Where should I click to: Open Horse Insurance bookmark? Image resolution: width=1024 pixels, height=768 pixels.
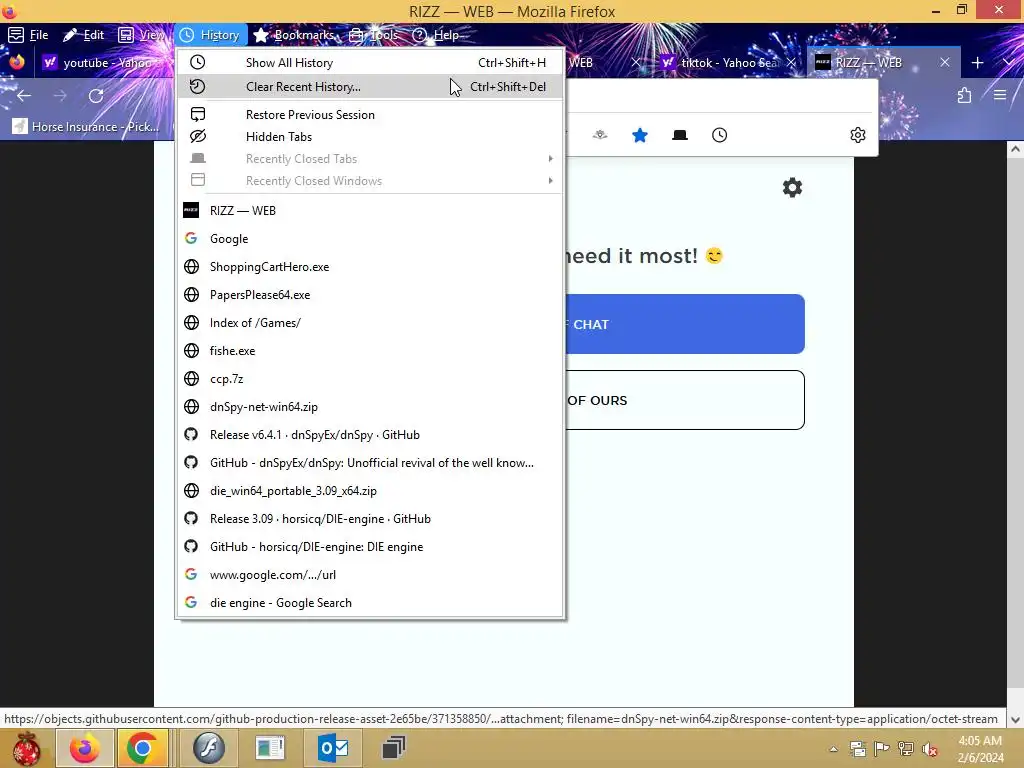click(x=86, y=127)
